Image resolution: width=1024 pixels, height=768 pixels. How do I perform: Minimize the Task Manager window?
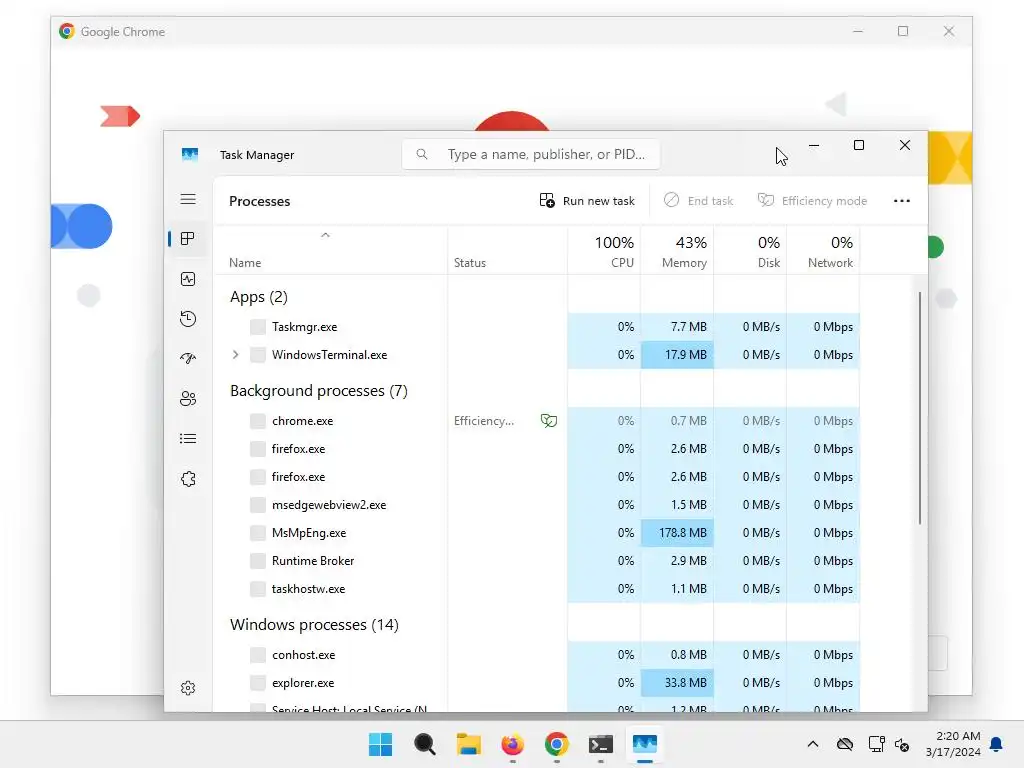click(x=814, y=146)
